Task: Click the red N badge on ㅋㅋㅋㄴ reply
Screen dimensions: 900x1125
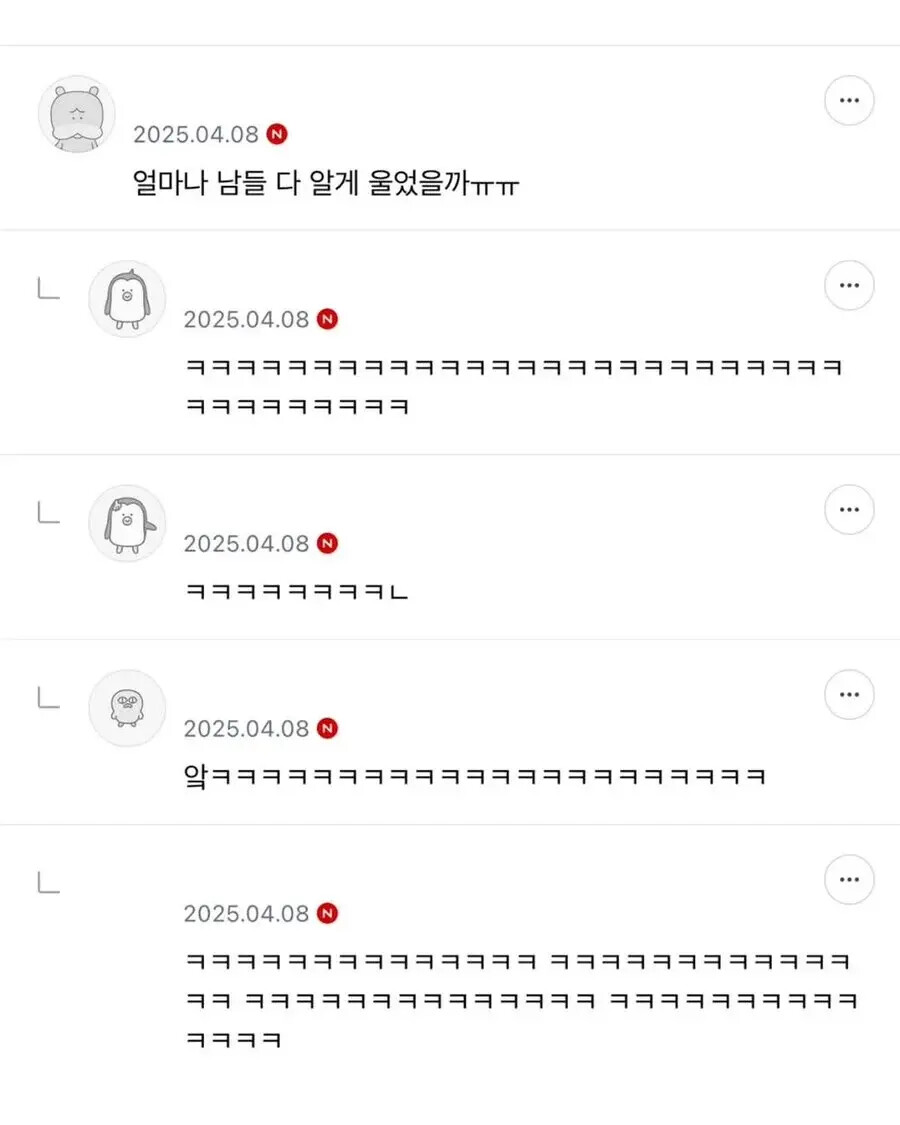Action: [x=327, y=543]
